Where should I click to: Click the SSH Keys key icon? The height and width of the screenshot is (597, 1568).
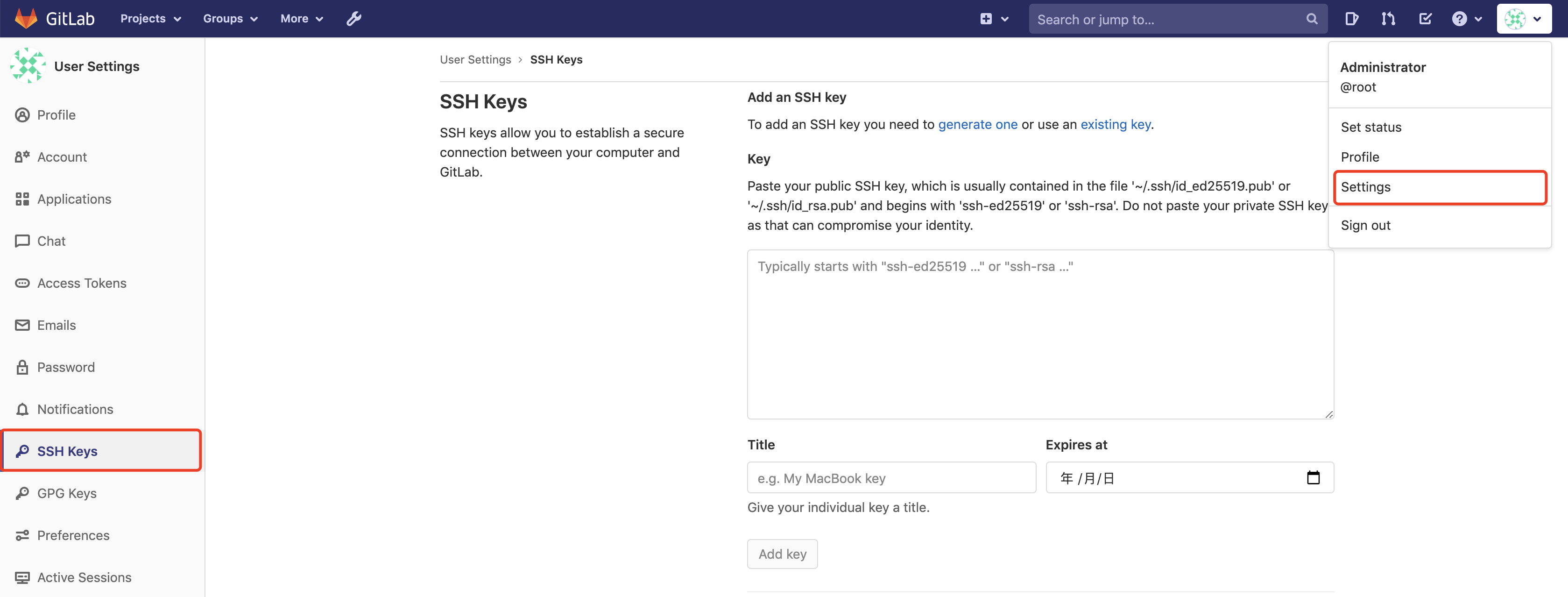pyautogui.click(x=22, y=451)
